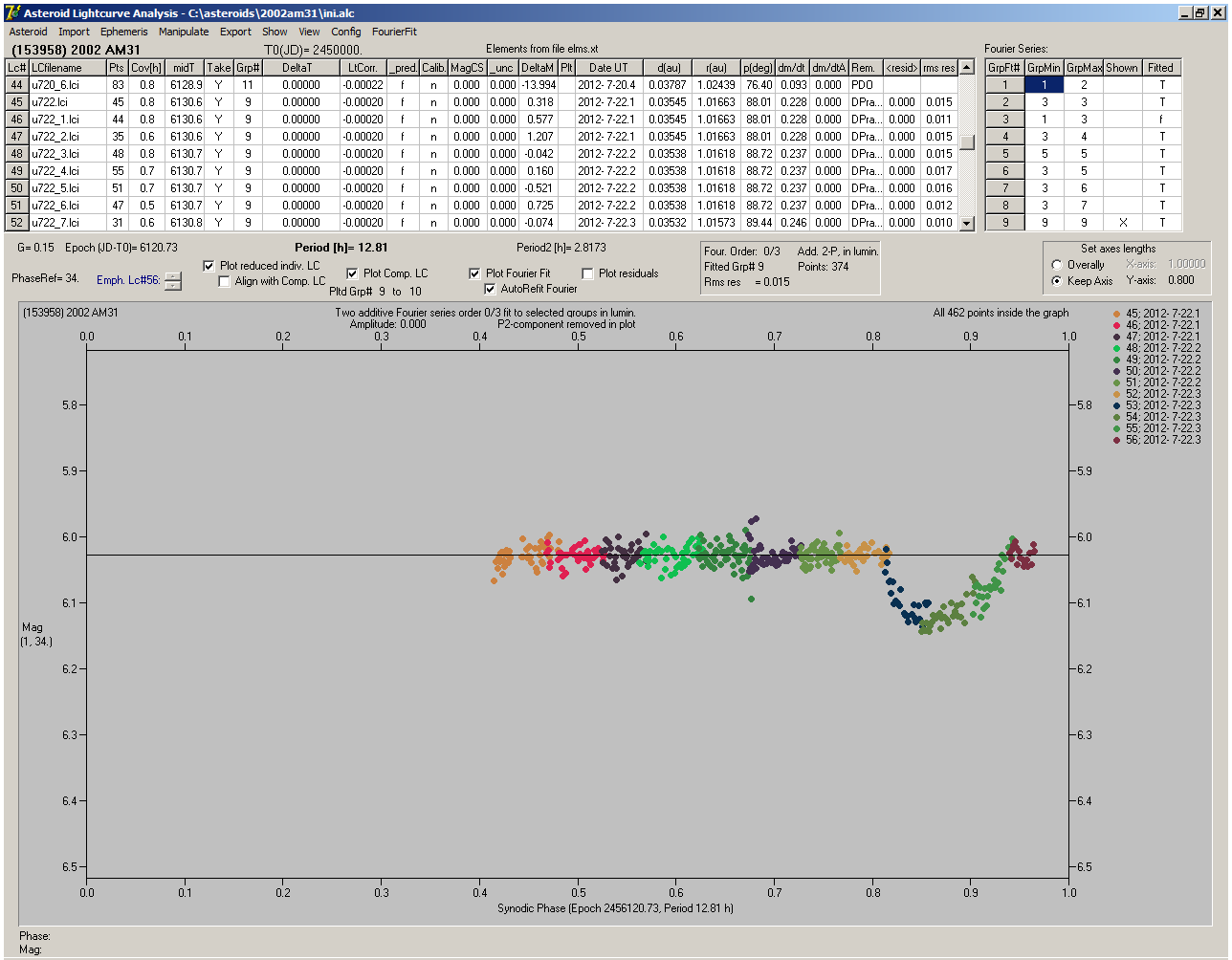This screenshot has height=960, width=1232.
Task: Toggle Plot Comp. LC checkbox
Action: pos(352,273)
